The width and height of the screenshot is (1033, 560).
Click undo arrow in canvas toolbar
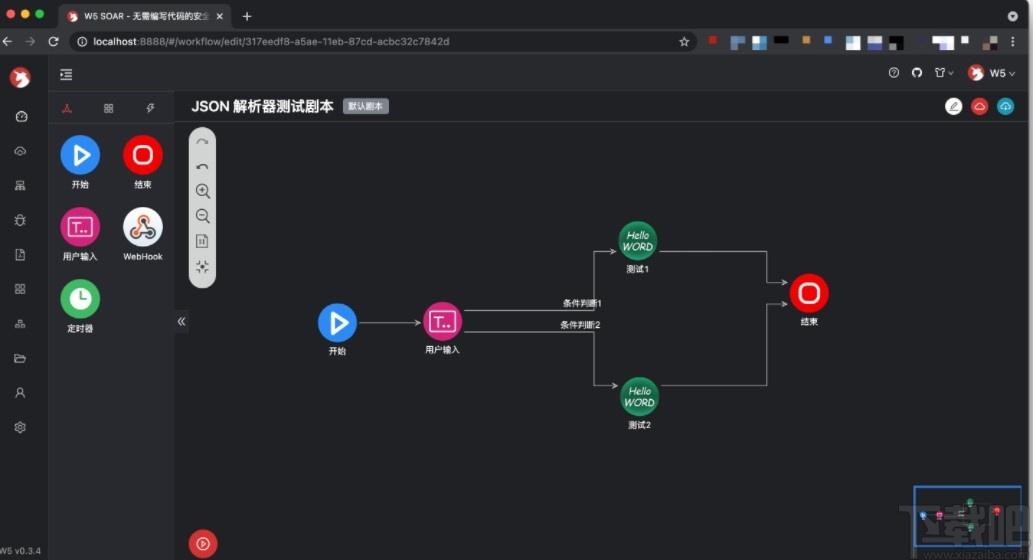coord(202,167)
